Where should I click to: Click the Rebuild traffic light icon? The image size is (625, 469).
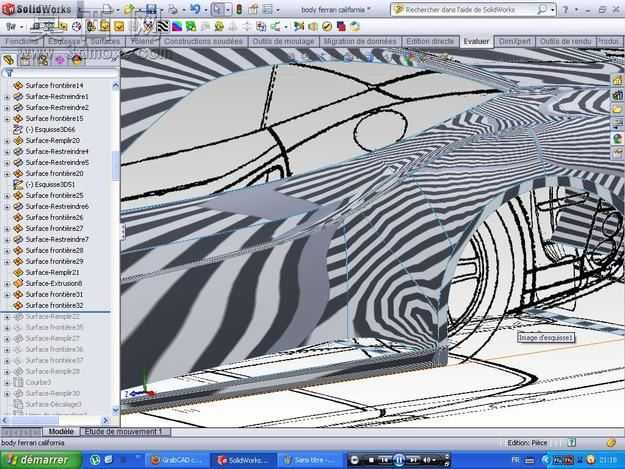coord(239,9)
